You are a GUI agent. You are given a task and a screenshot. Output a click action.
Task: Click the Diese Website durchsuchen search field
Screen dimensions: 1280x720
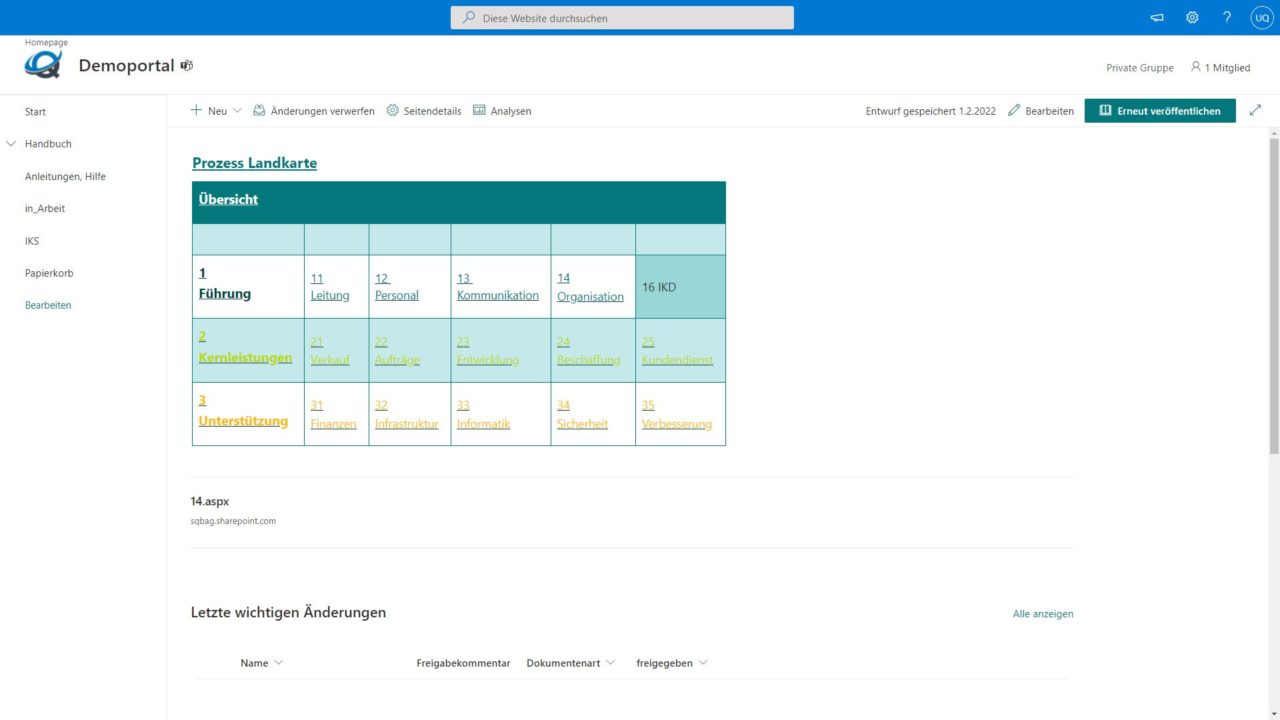click(x=621, y=17)
